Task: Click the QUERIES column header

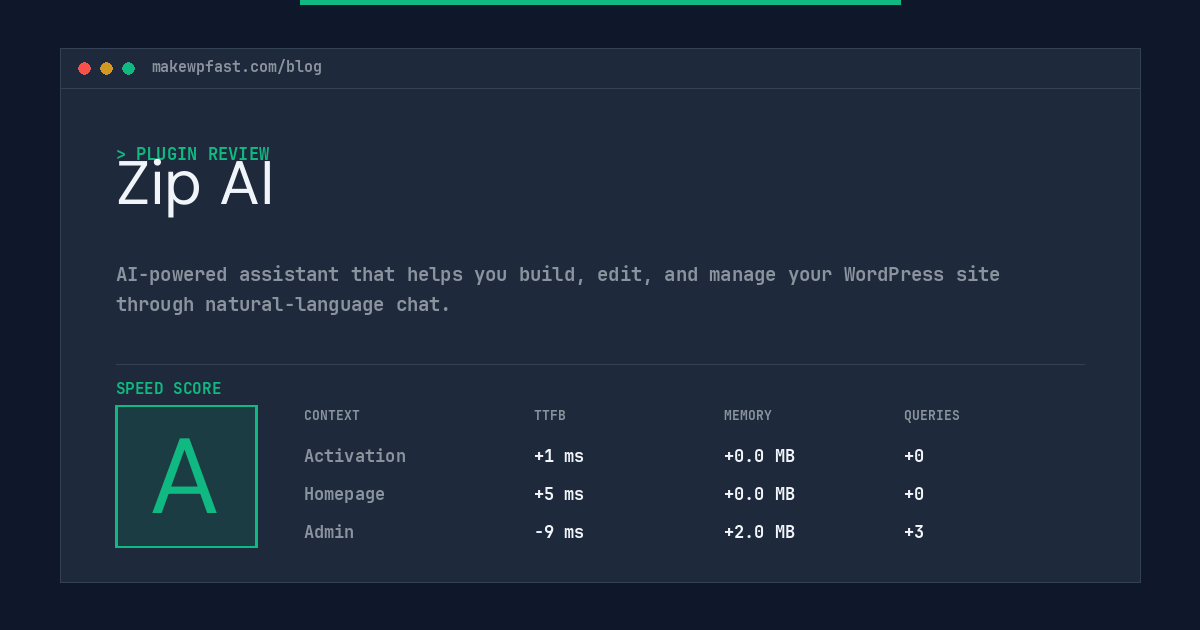Action: 932,416
